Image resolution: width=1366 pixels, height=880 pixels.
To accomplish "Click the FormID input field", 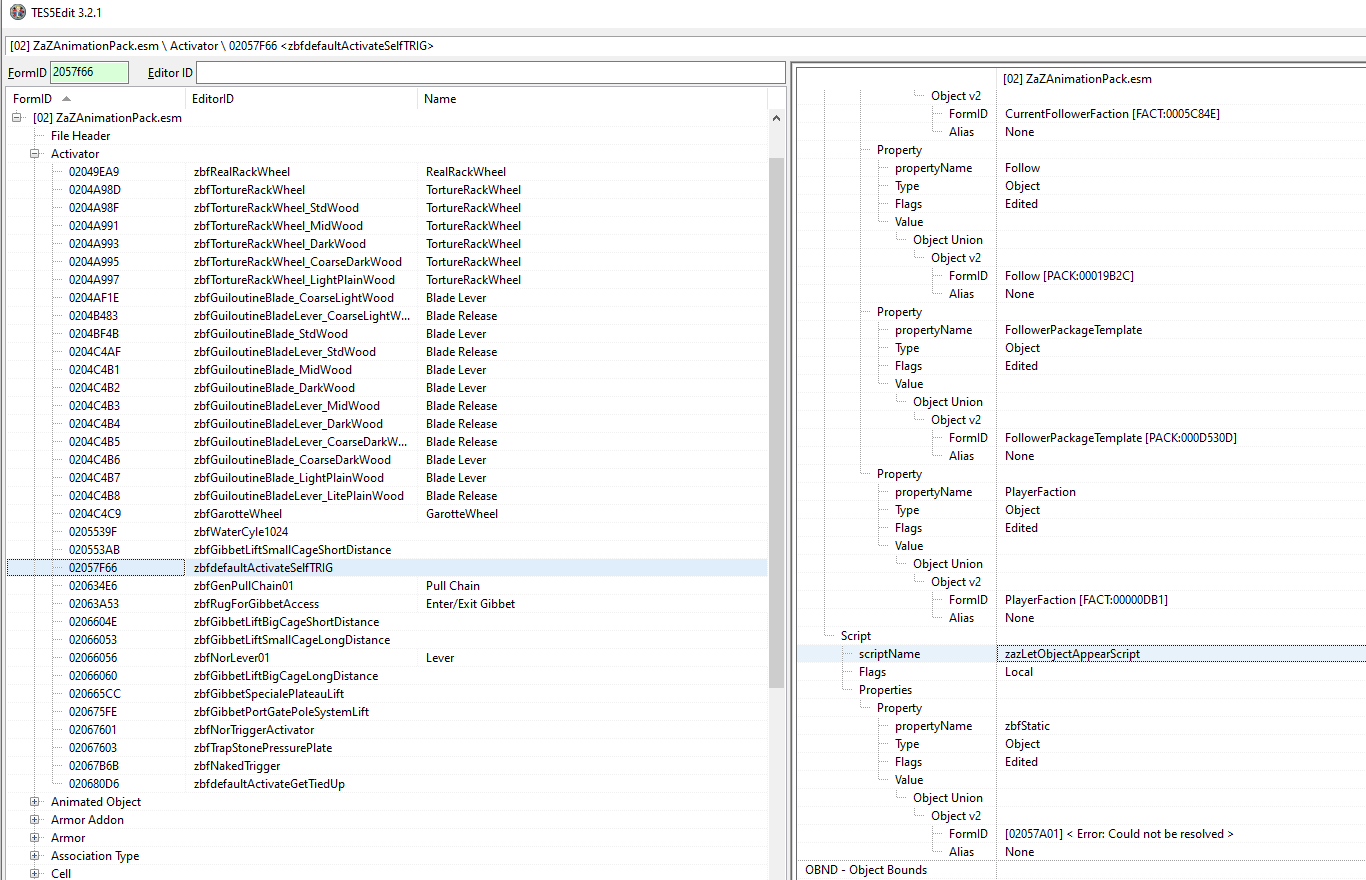I will coord(89,73).
